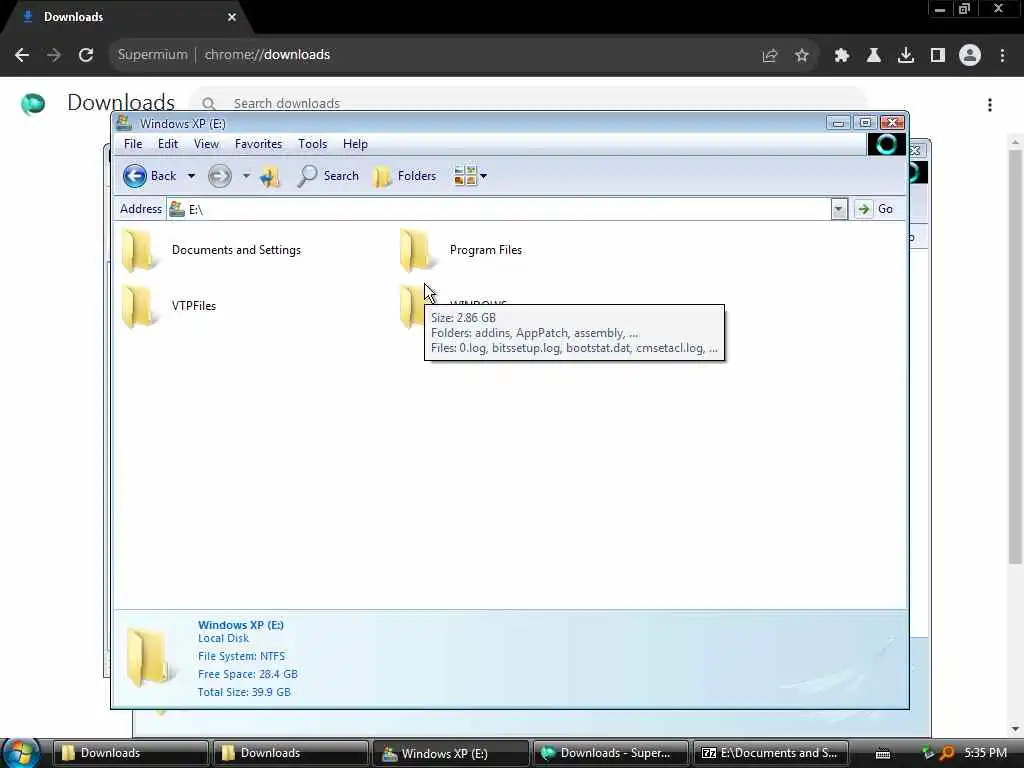Viewport: 1024px width, 768px height.
Task: Open the Tools menu
Action: point(312,144)
